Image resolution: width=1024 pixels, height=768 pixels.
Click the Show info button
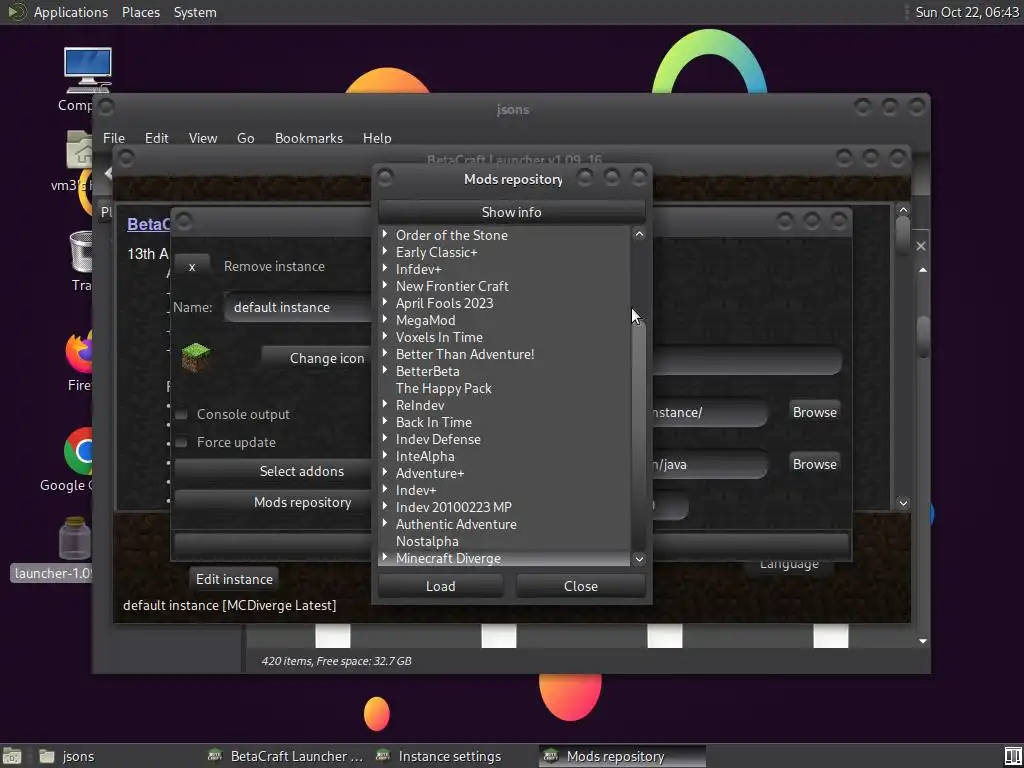point(511,212)
